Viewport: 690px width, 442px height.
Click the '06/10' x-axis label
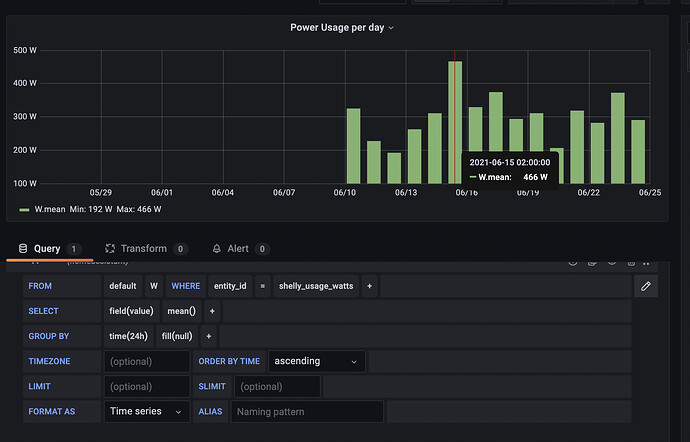pyautogui.click(x=345, y=192)
